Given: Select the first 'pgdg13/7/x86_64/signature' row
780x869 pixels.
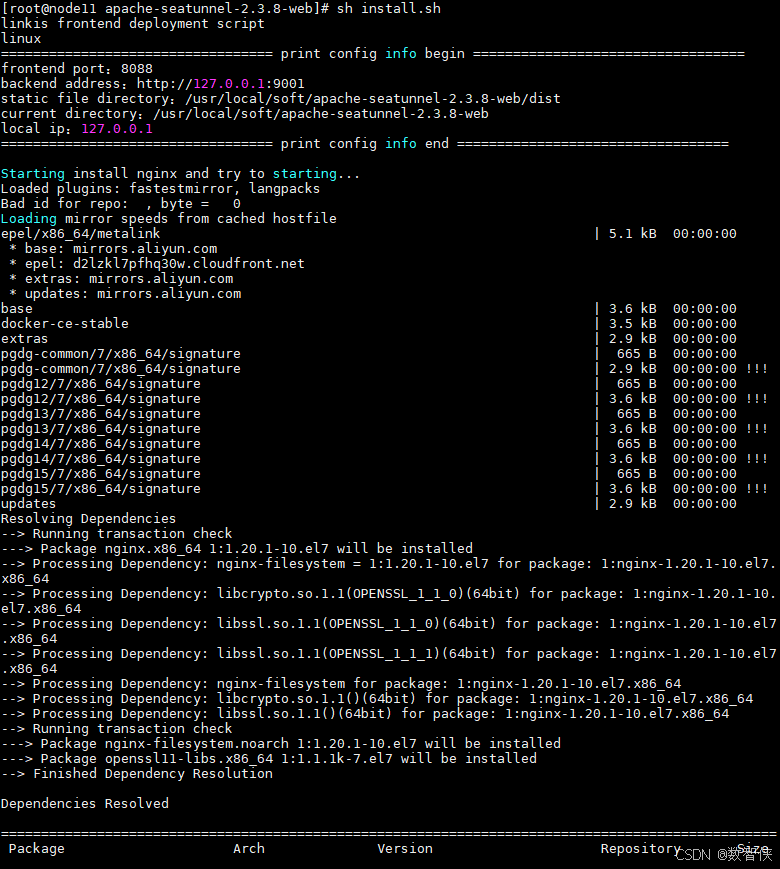Looking at the screenshot, I should (369, 413).
